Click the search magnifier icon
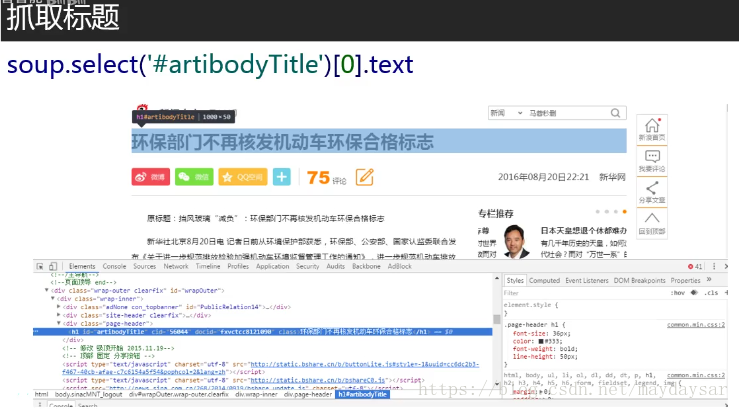Viewport: 739px width, 409px height. coord(615,113)
